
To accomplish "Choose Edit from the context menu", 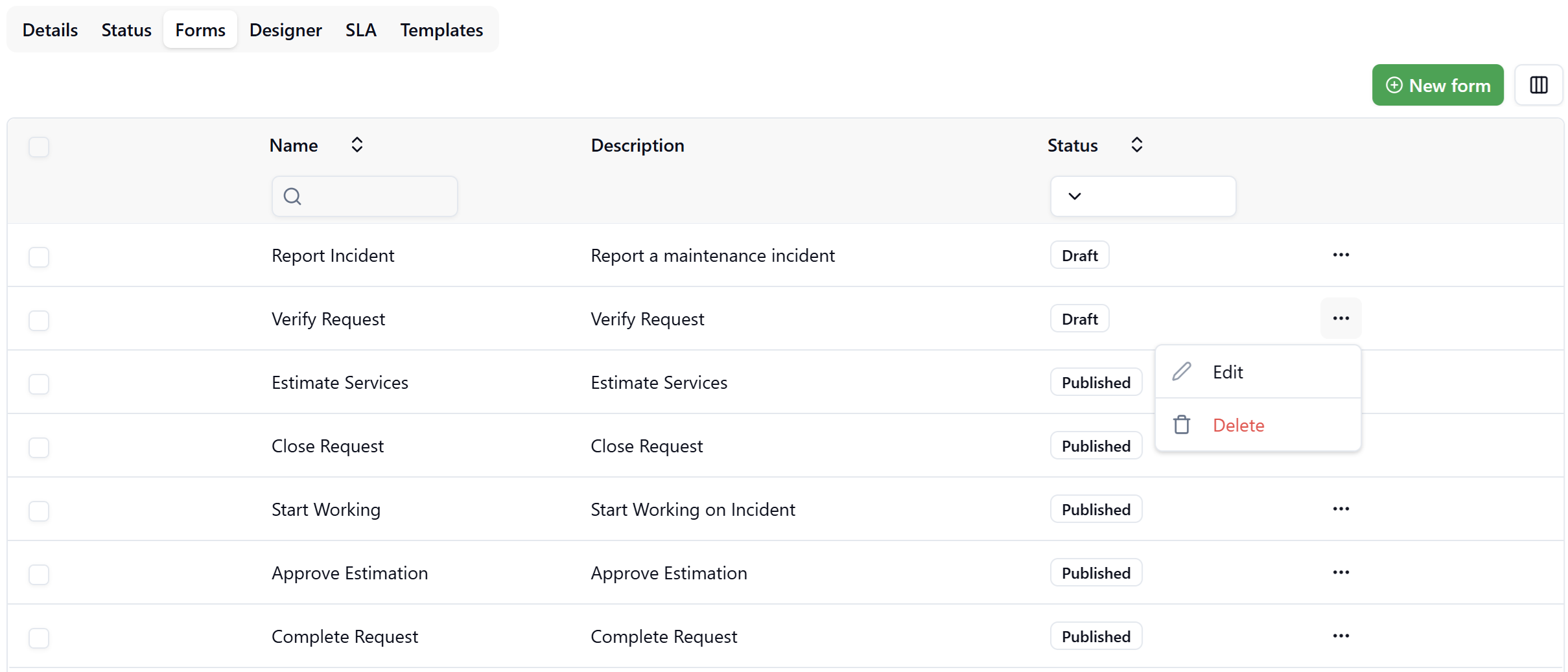I will point(1258,371).
